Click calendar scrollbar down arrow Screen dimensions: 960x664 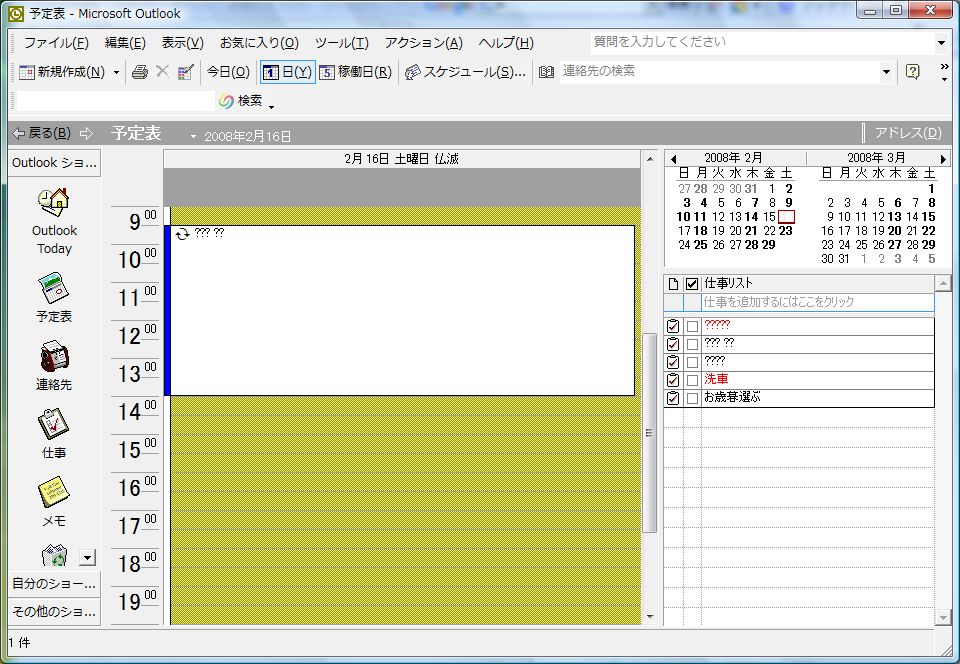pyautogui.click(x=650, y=616)
